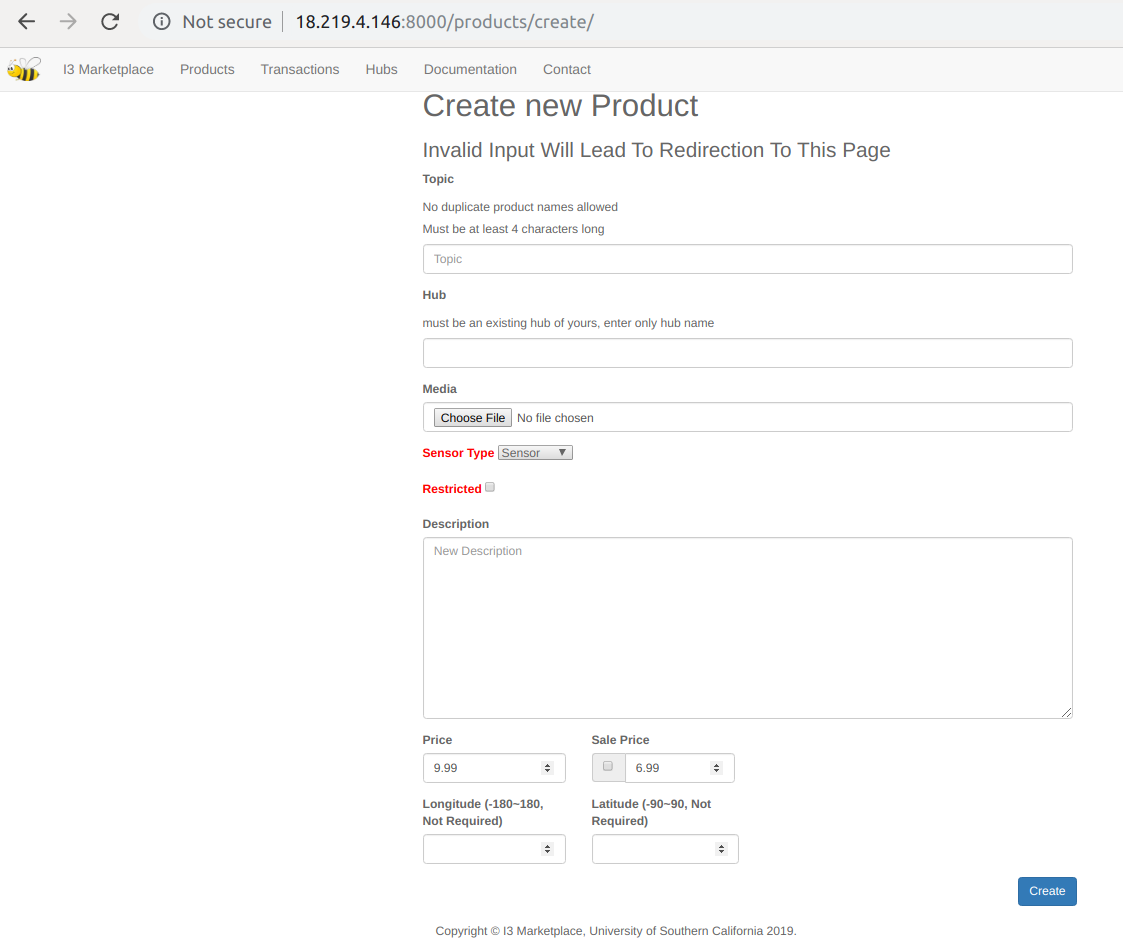The image size is (1123, 942).
Task: Click the red Sensor Type label
Action: coord(458,453)
